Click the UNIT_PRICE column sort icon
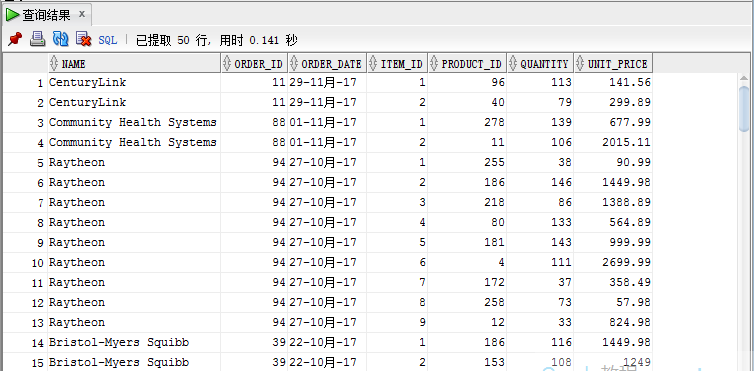 (581, 63)
